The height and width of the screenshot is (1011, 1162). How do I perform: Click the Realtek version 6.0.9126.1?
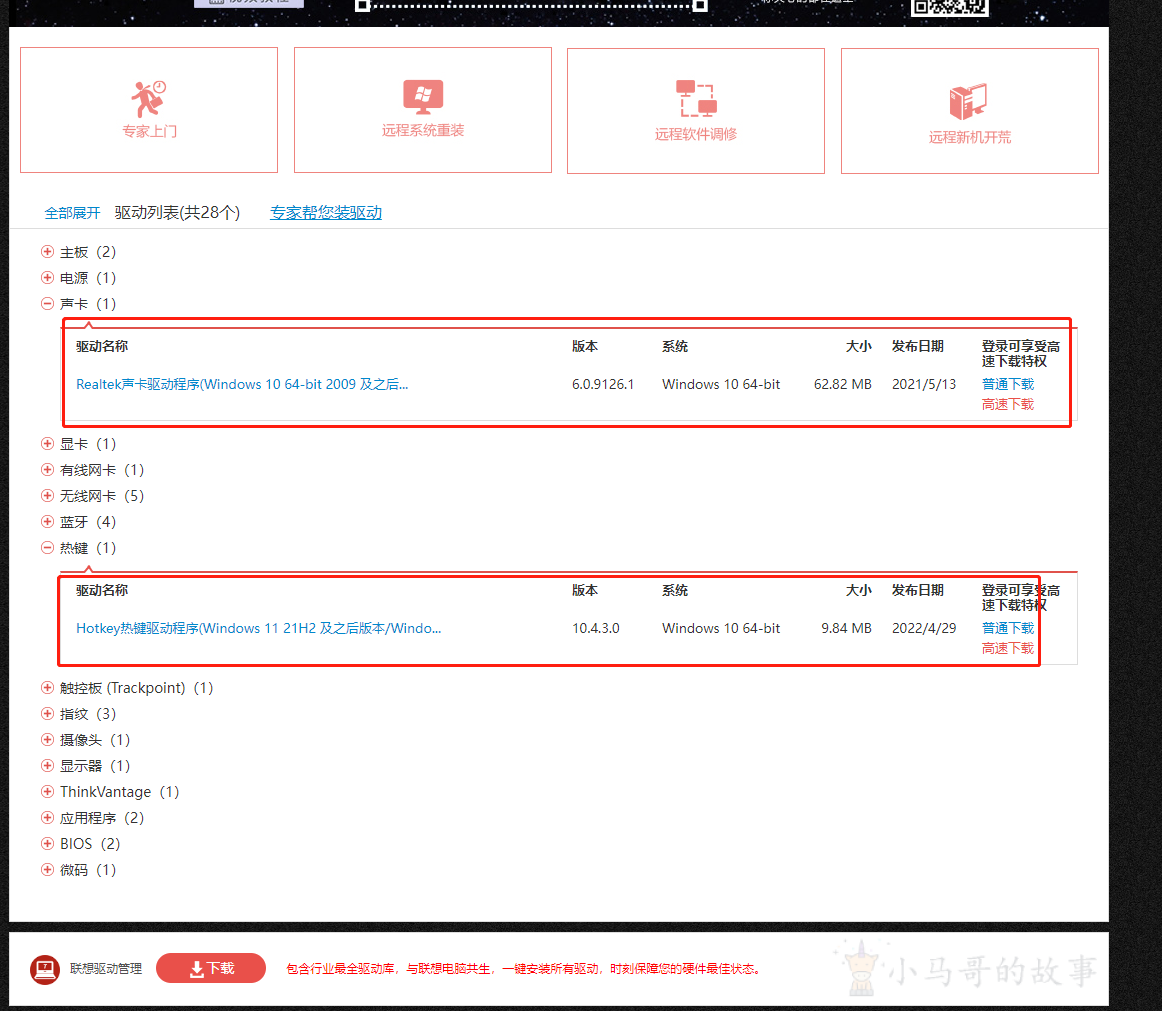[x=603, y=384]
